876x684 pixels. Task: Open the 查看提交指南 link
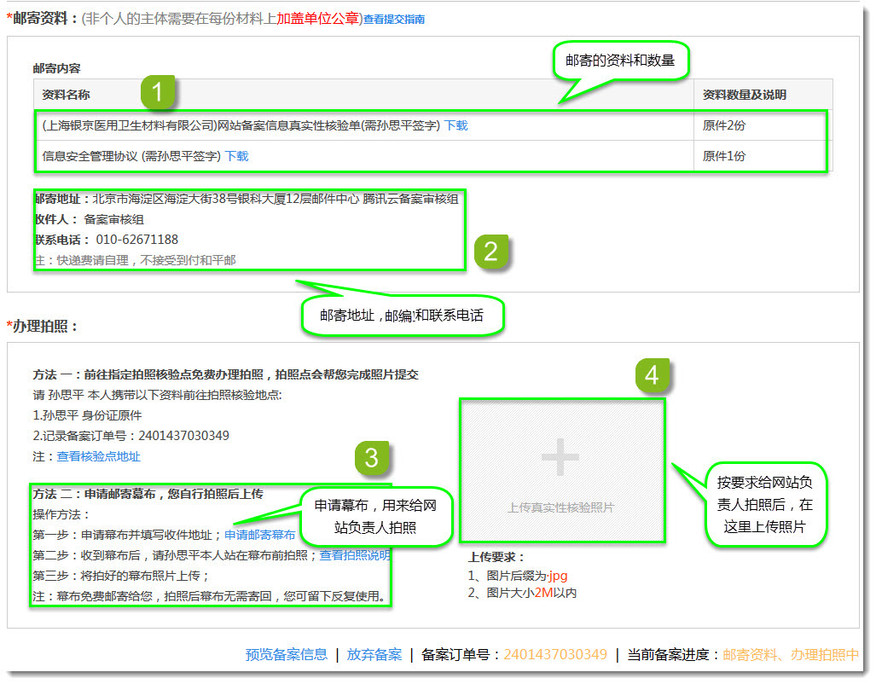point(394,19)
